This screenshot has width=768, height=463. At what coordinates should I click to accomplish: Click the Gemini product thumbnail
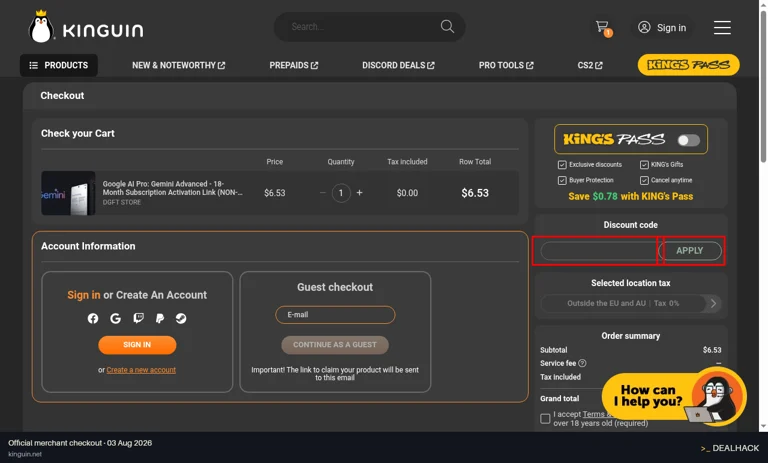[68, 193]
